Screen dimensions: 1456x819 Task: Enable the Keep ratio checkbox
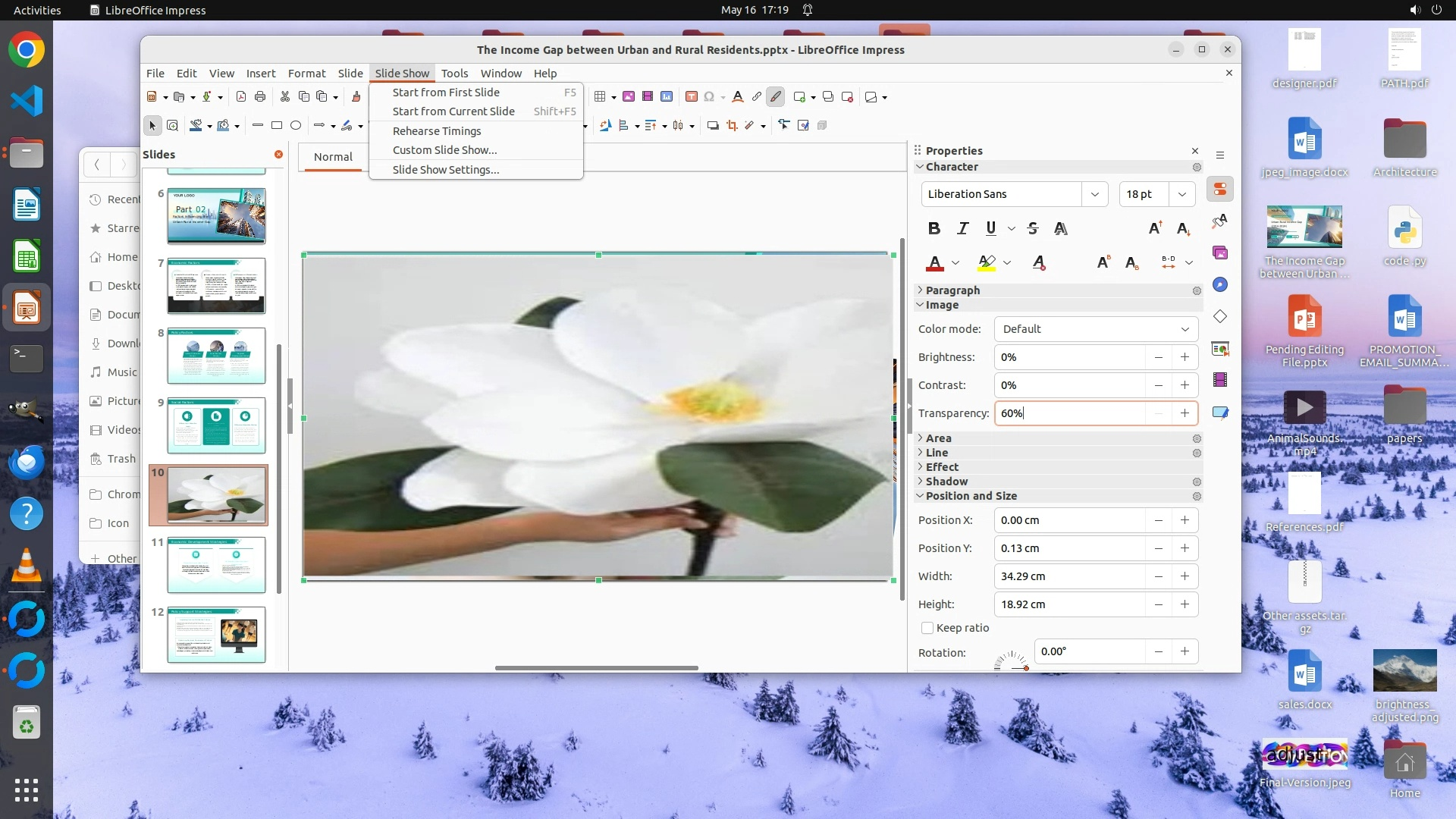coord(927,628)
